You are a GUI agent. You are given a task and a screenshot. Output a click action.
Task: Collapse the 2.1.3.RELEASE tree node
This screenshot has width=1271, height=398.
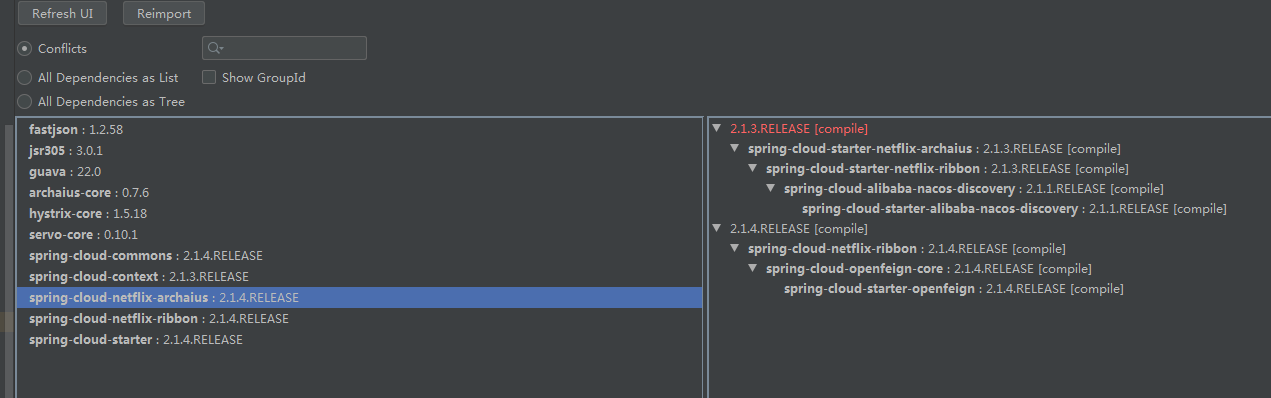717,128
